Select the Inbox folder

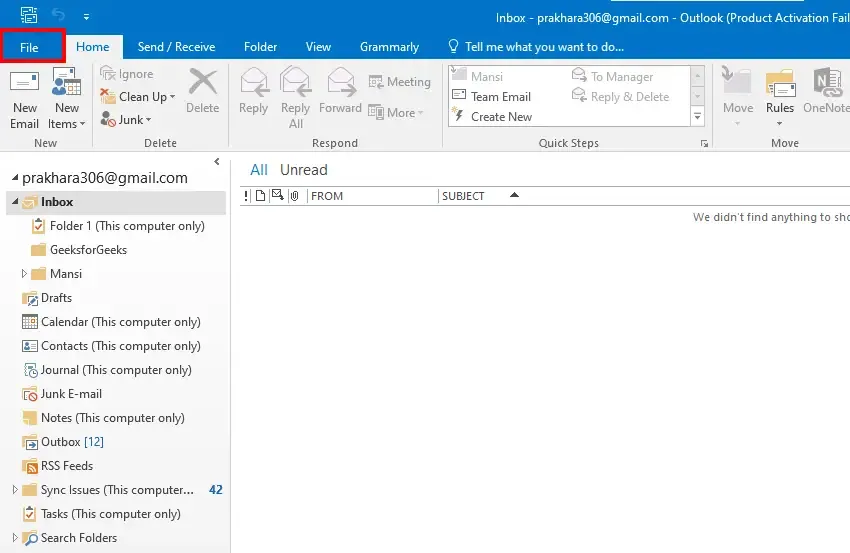(x=116, y=202)
